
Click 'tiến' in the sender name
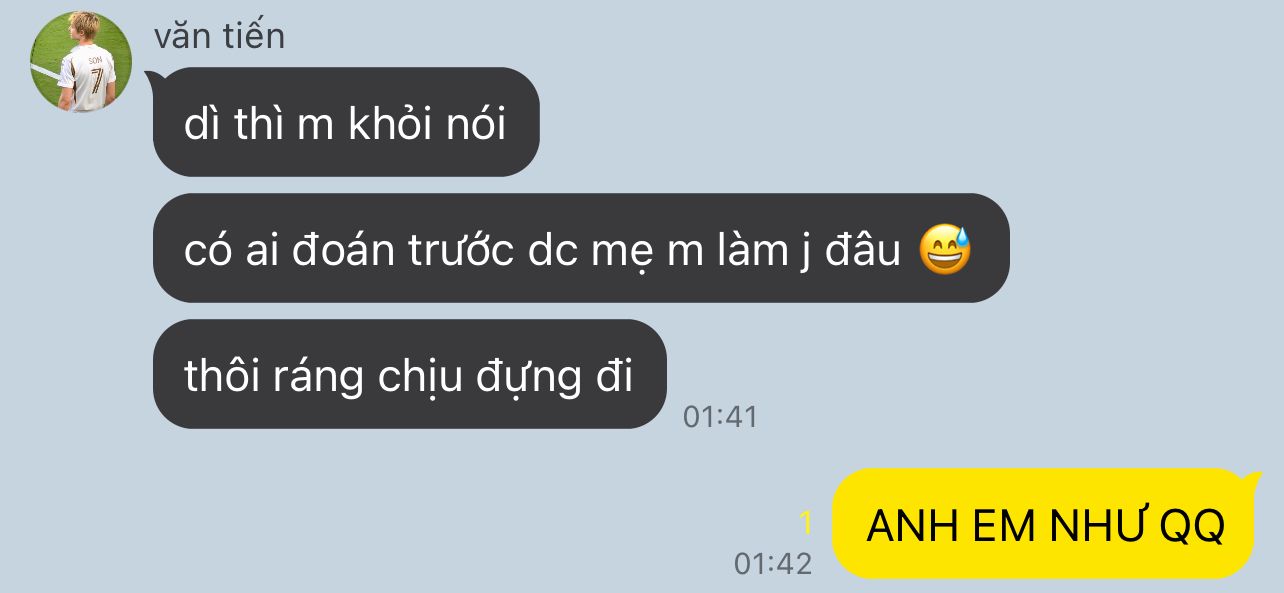tap(253, 36)
